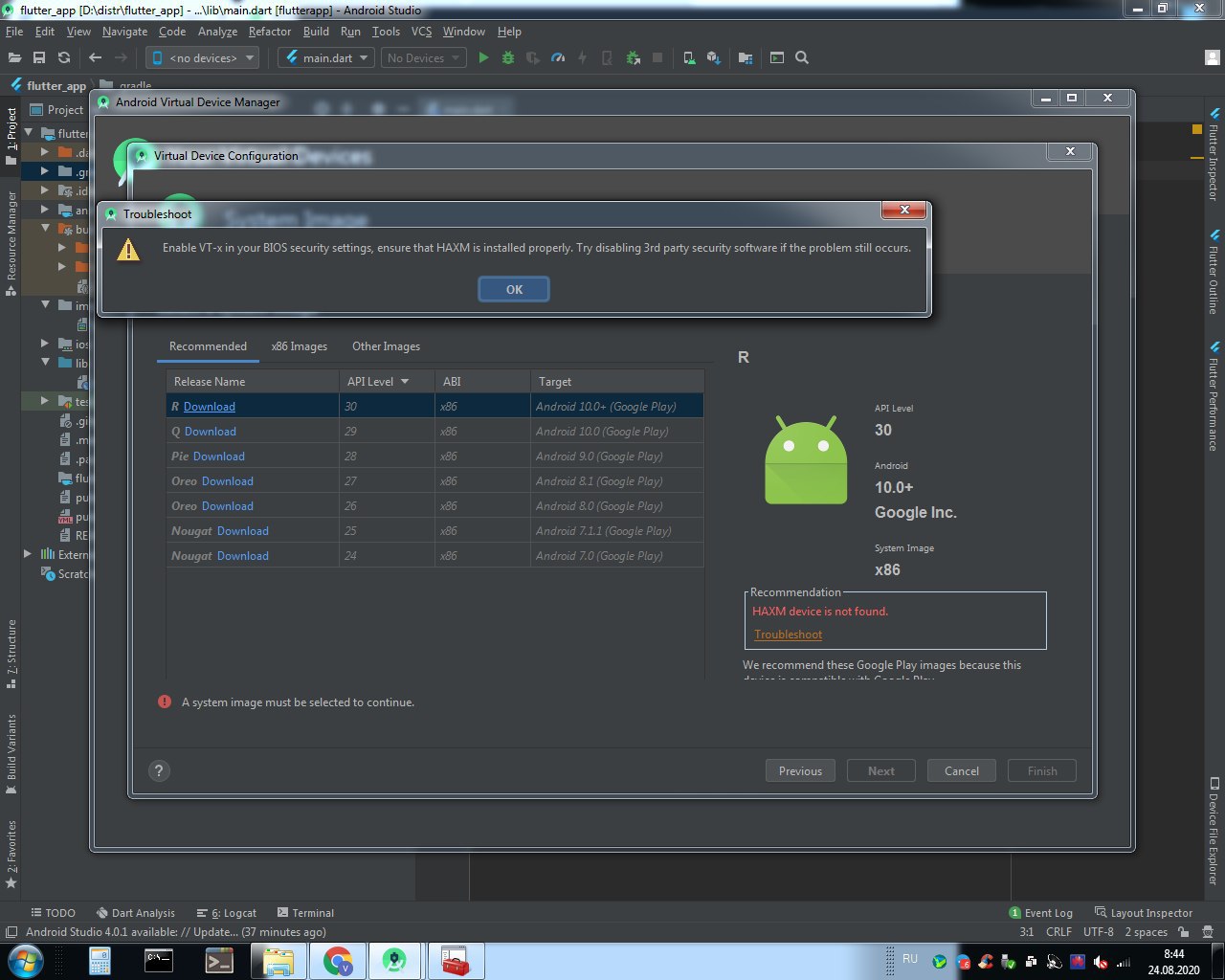Screen dimensions: 1225x980
Task: Open the Dart Analysis tool window
Action: 134,913
